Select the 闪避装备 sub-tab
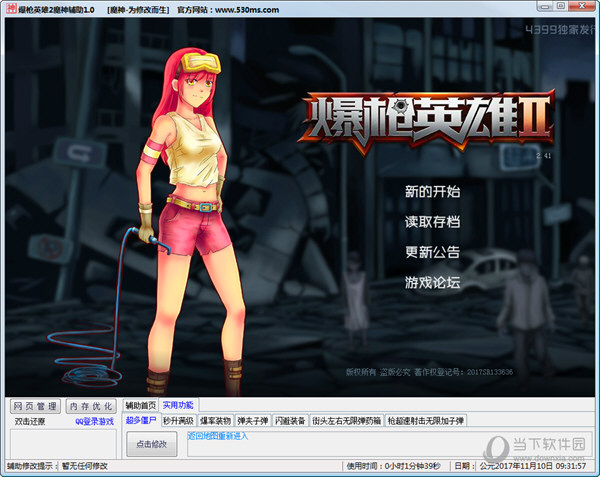The image size is (600, 477). [x=290, y=421]
